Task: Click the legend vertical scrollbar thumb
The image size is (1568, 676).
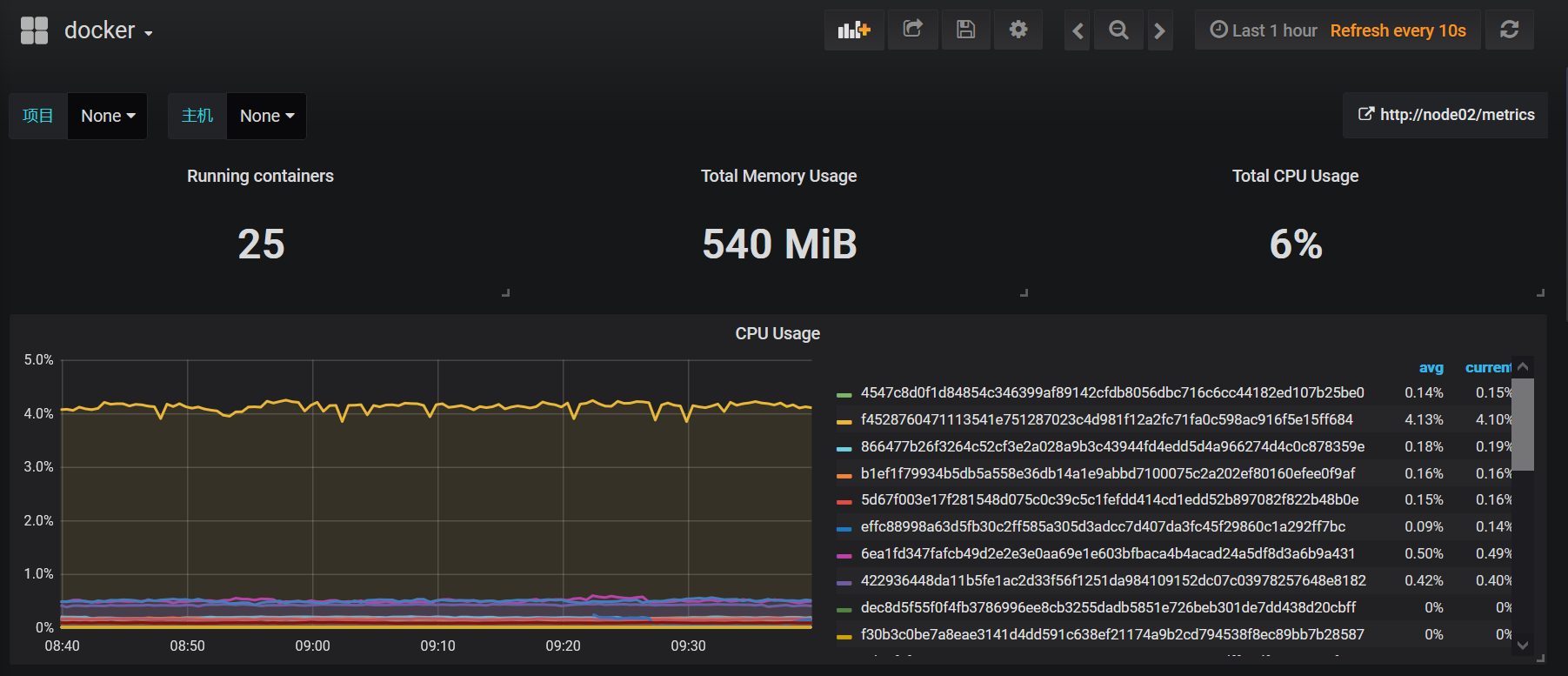Action: coord(1523,424)
